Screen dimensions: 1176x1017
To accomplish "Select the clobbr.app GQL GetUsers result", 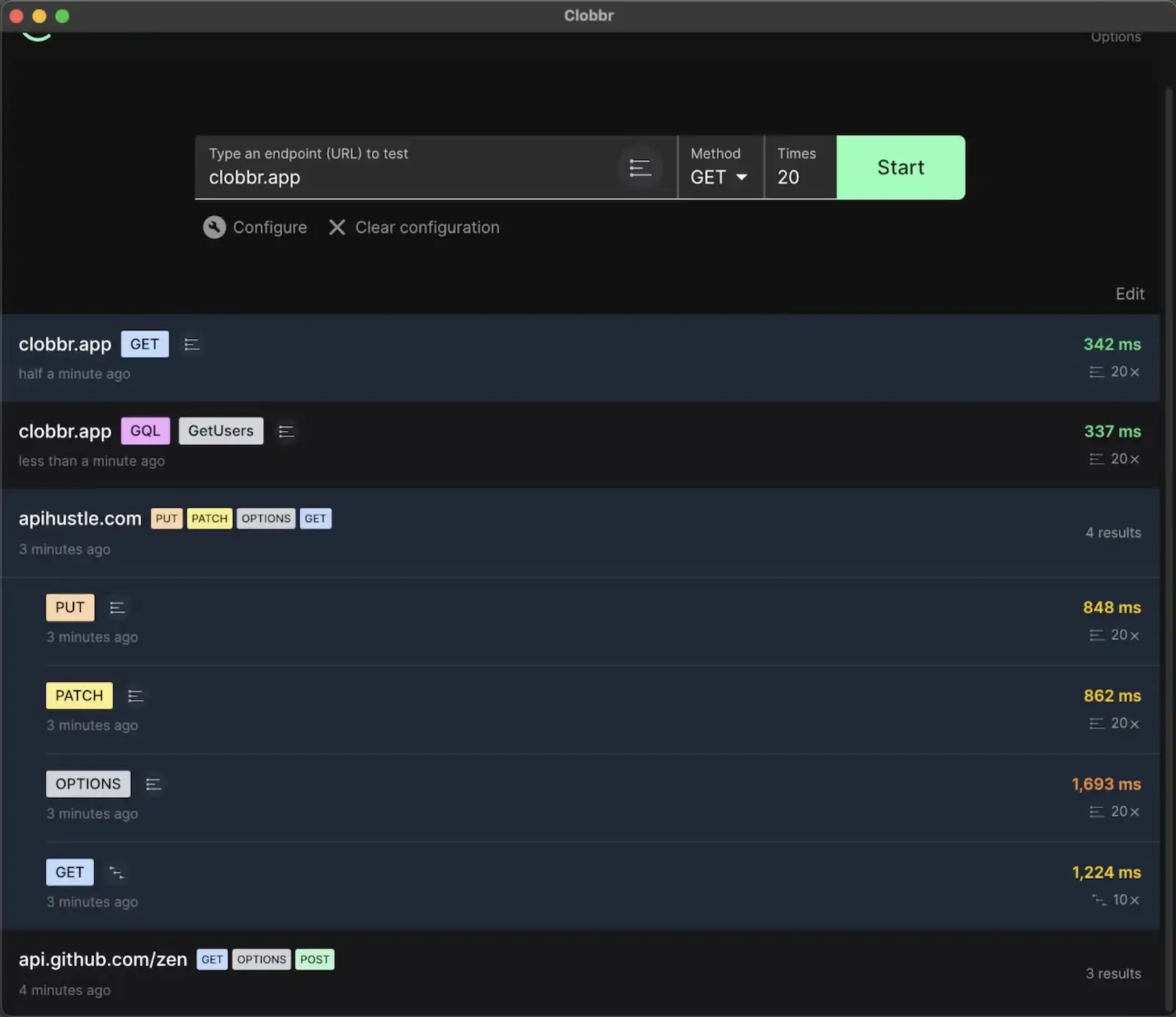I will pos(588,445).
